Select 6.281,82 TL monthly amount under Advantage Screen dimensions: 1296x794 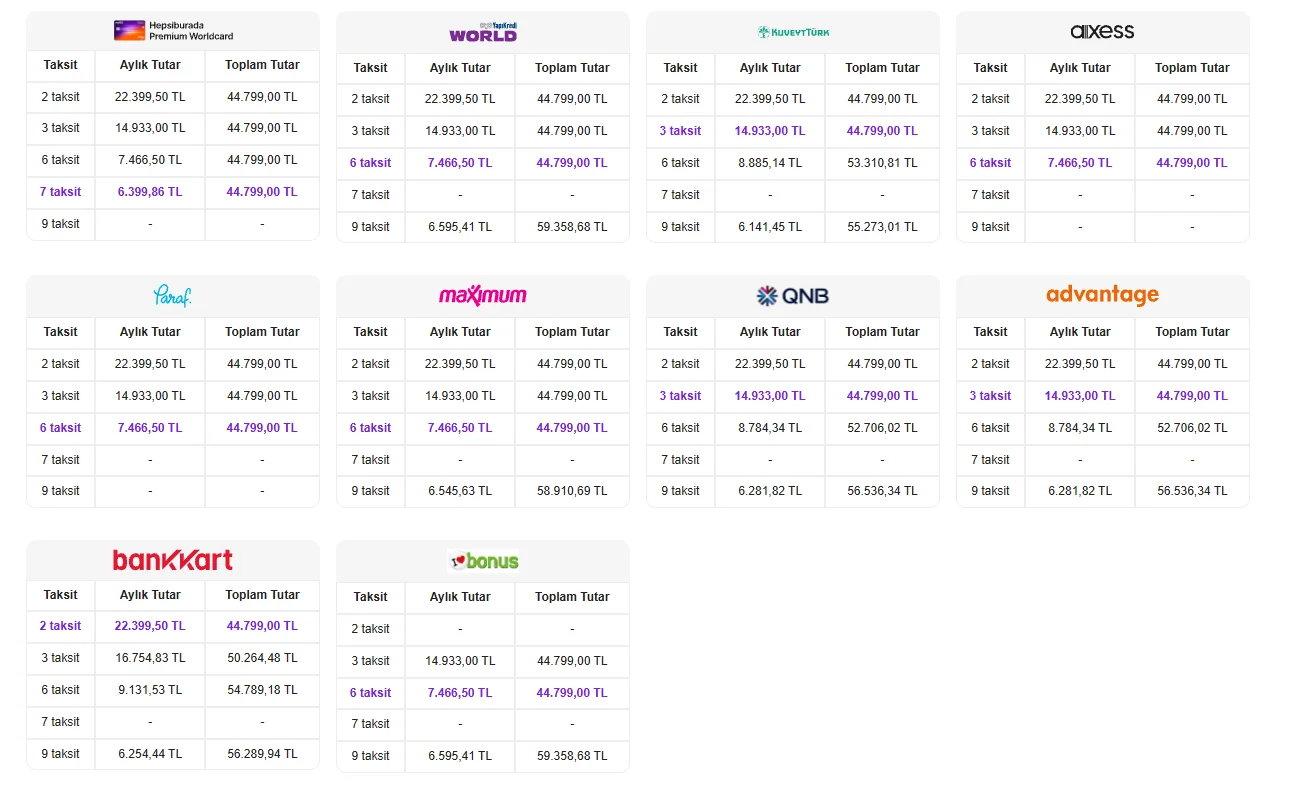point(1080,491)
